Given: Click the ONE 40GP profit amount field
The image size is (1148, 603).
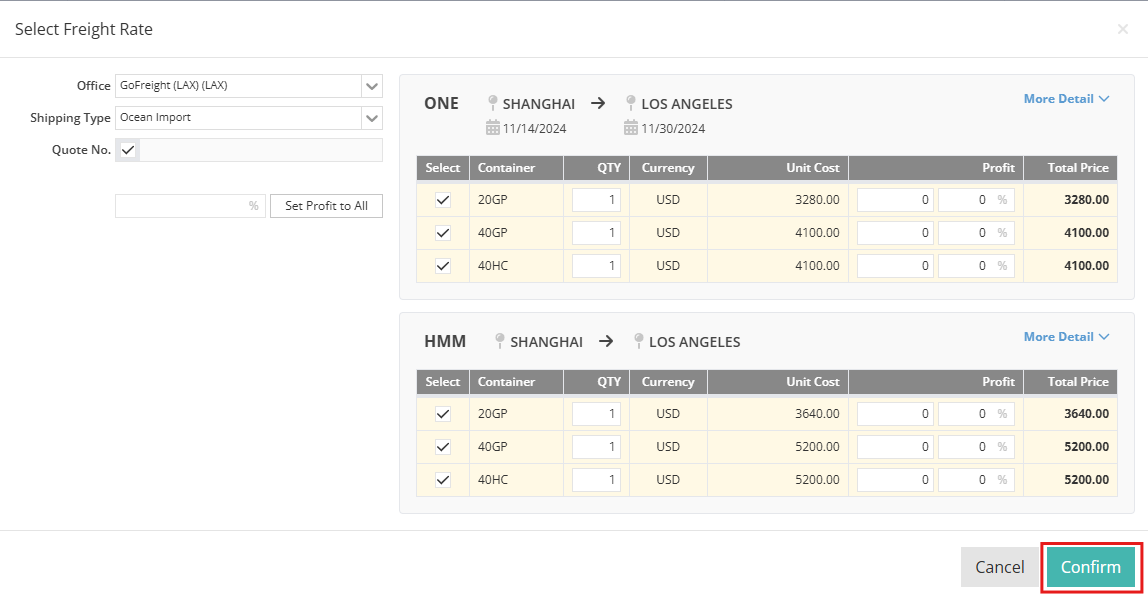Looking at the screenshot, I should [x=894, y=233].
